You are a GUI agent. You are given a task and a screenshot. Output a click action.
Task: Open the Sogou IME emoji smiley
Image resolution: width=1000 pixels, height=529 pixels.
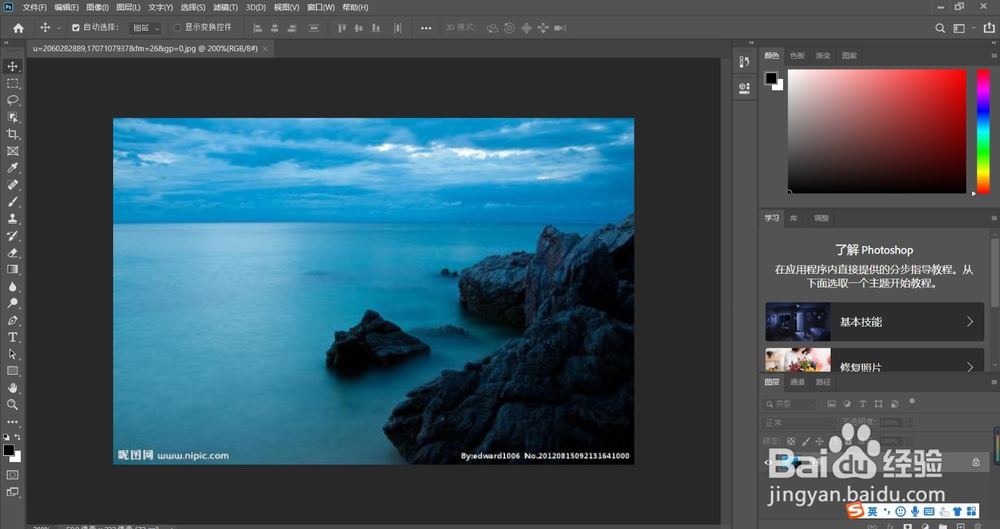pyautogui.click(x=901, y=511)
